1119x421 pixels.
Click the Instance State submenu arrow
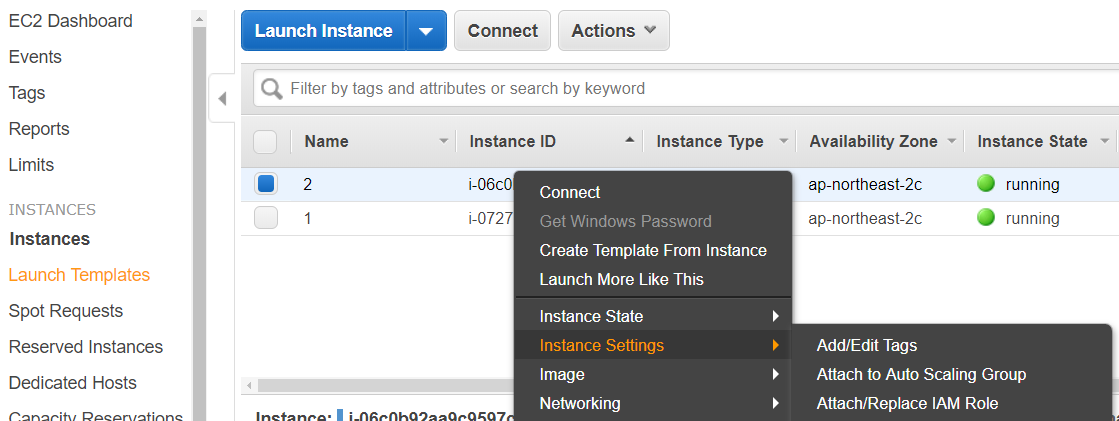pyautogui.click(x=775, y=316)
